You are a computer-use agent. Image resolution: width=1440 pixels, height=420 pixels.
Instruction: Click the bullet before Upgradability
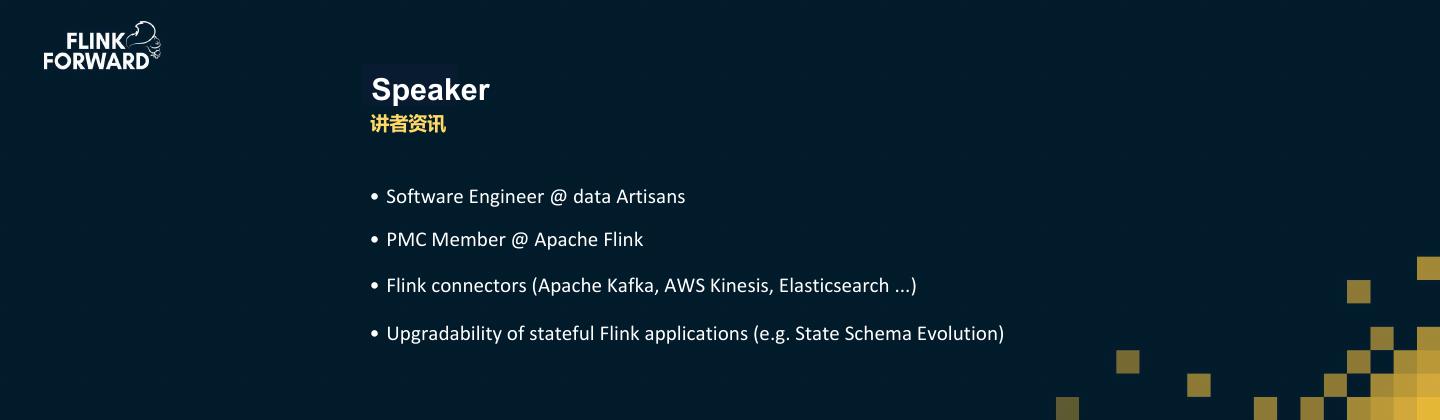(374, 334)
